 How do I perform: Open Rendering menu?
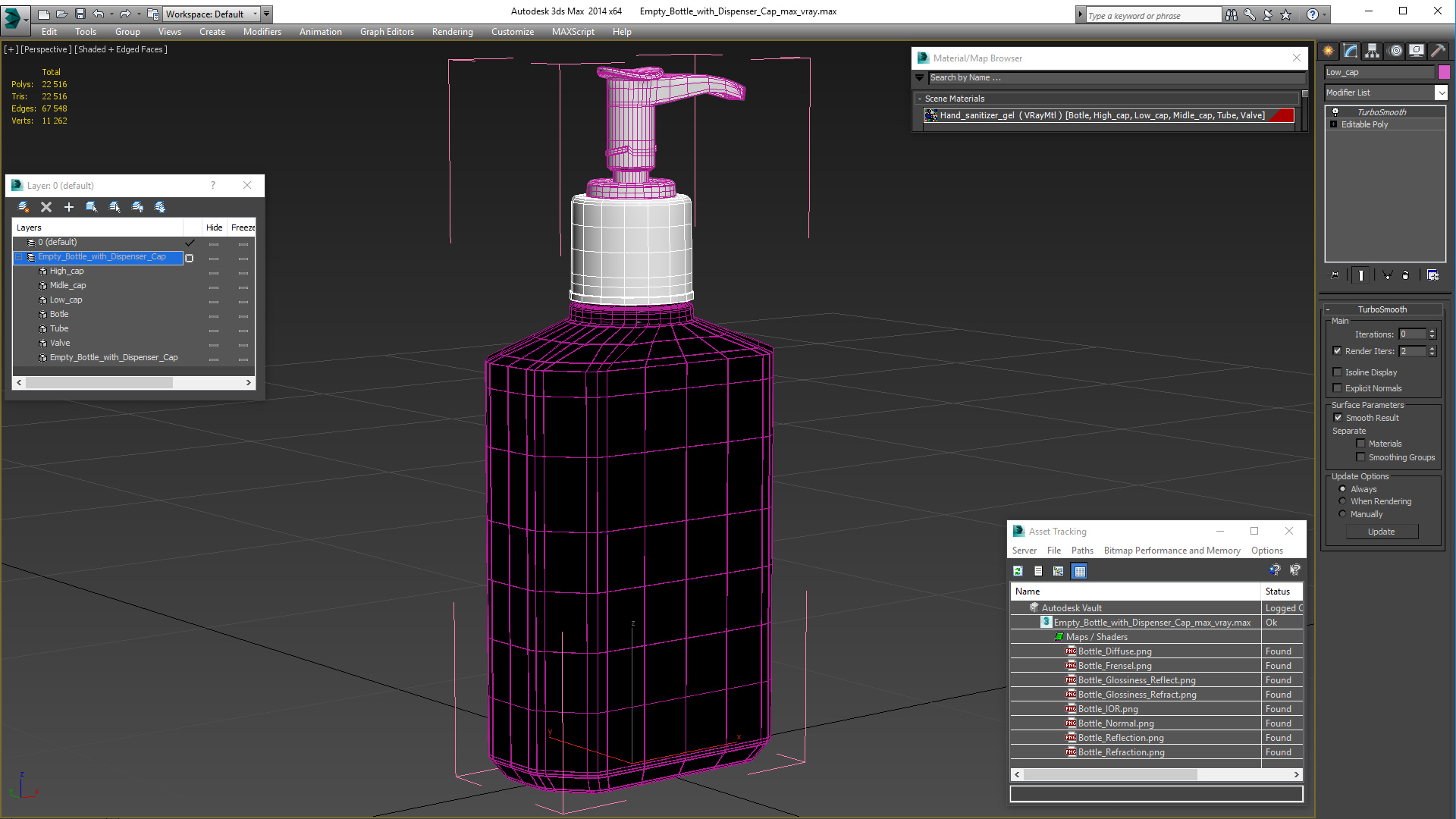[x=452, y=32]
